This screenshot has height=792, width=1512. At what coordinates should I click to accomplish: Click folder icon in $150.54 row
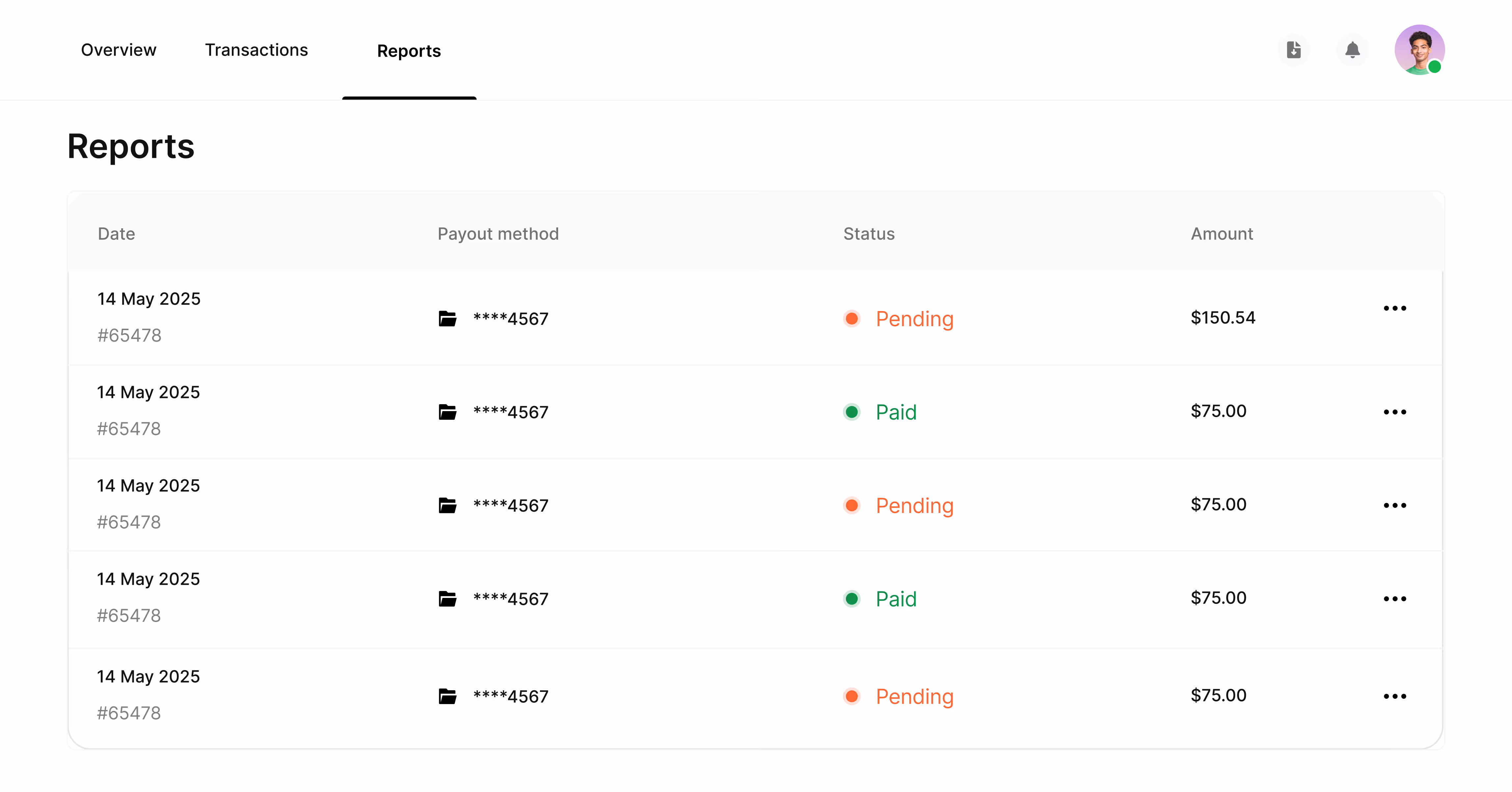pyautogui.click(x=447, y=319)
